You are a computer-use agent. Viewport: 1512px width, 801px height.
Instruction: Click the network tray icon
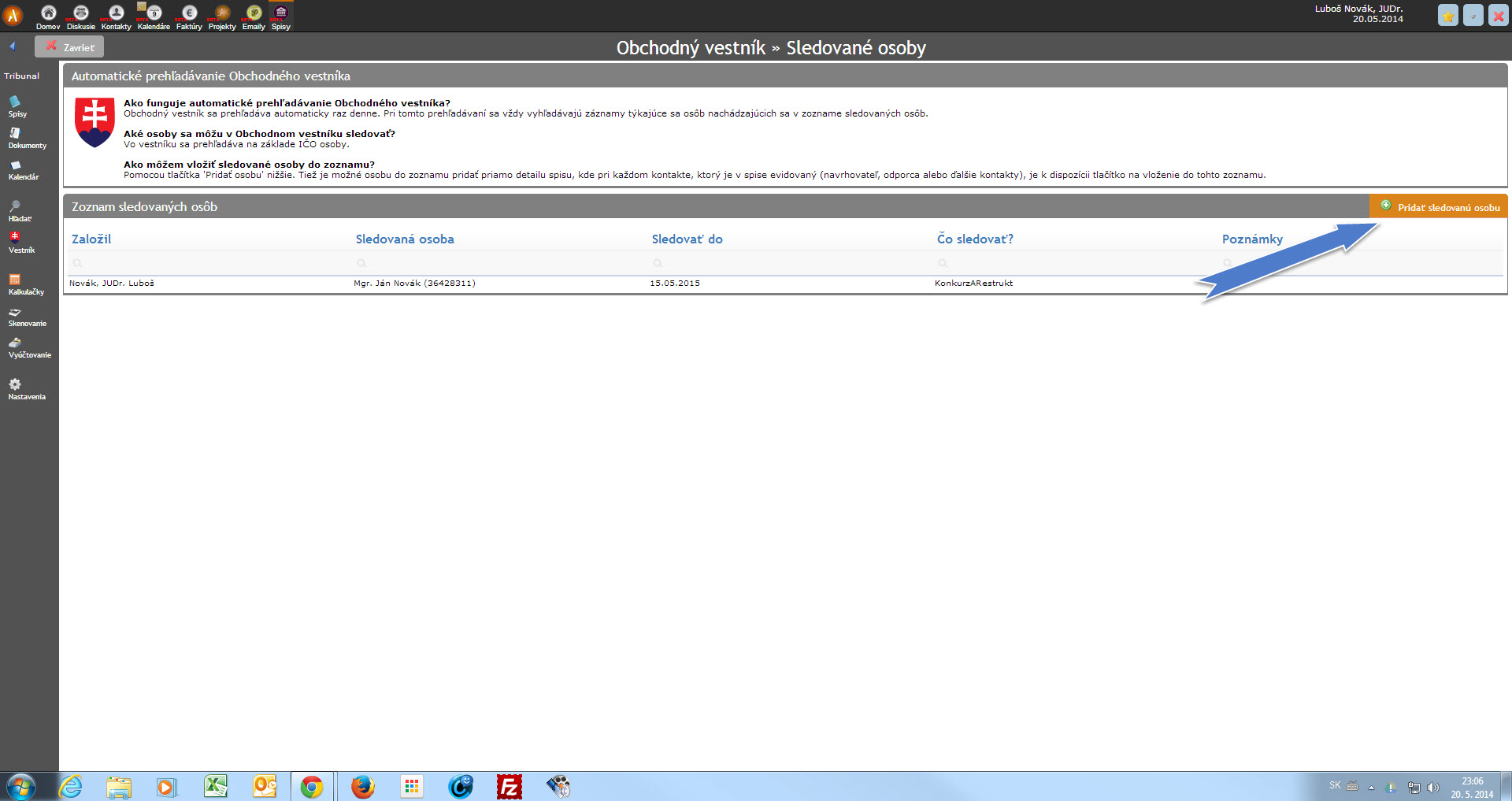pyautogui.click(x=1414, y=787)
